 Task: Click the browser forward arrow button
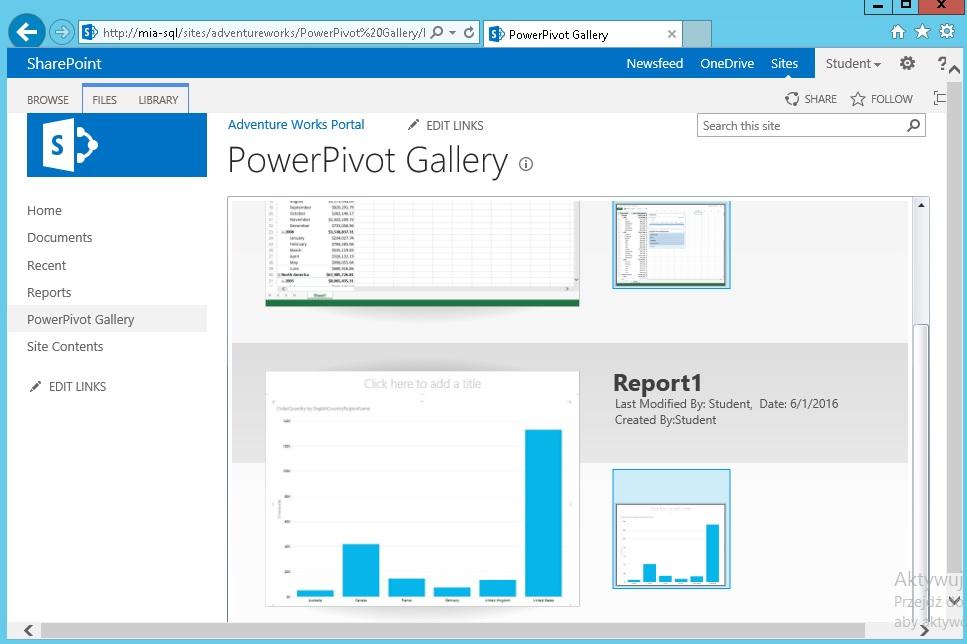coord(61,32)
